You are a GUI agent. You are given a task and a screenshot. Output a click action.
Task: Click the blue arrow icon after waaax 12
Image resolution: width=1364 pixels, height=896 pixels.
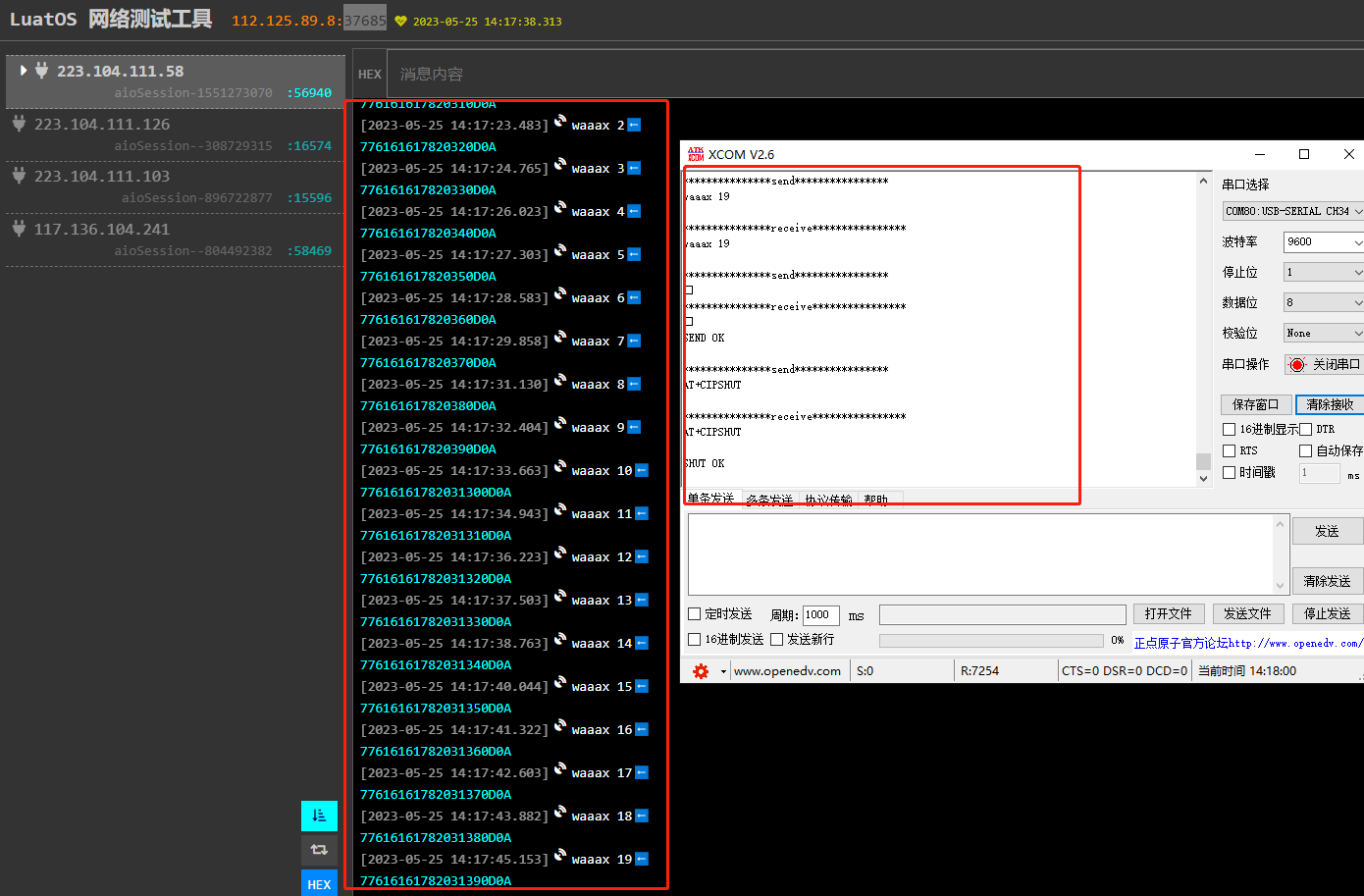coord(642,556)
